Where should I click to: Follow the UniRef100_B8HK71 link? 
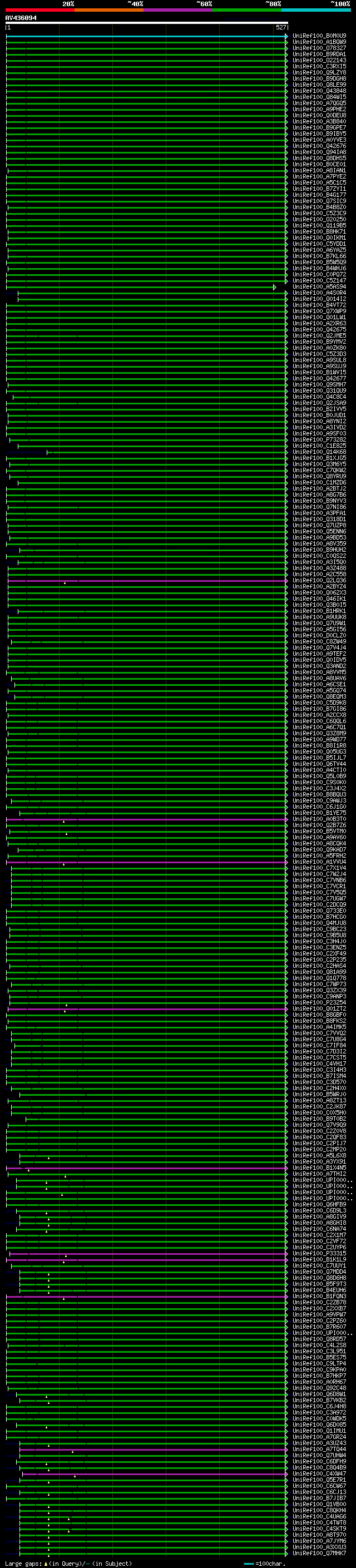tap(319, 232)
